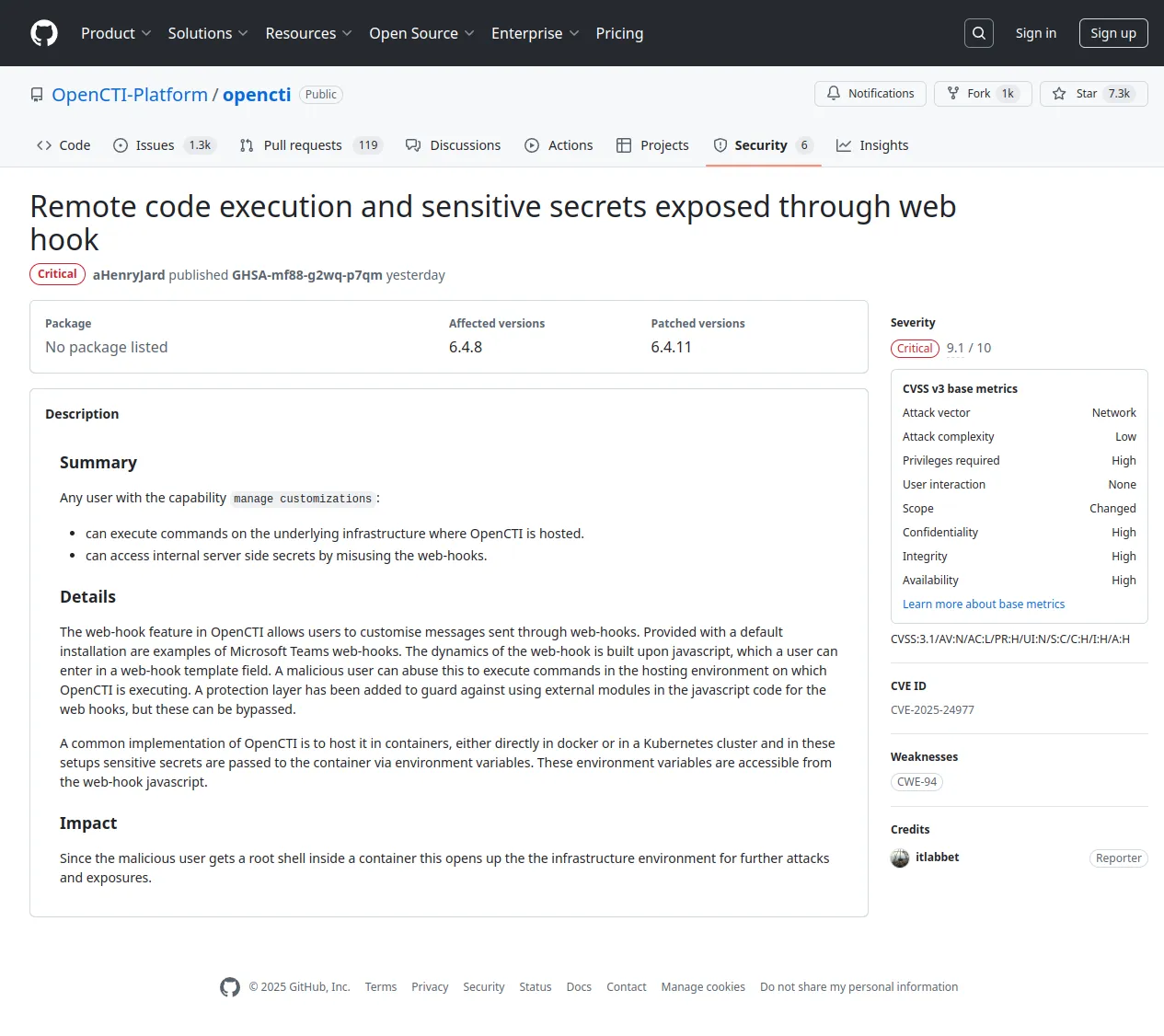Image resolution: width=1164 pixels, height=1036 pixels.
Task: Click the Discussions speech bubble icon
Action: tap(413, 145)
